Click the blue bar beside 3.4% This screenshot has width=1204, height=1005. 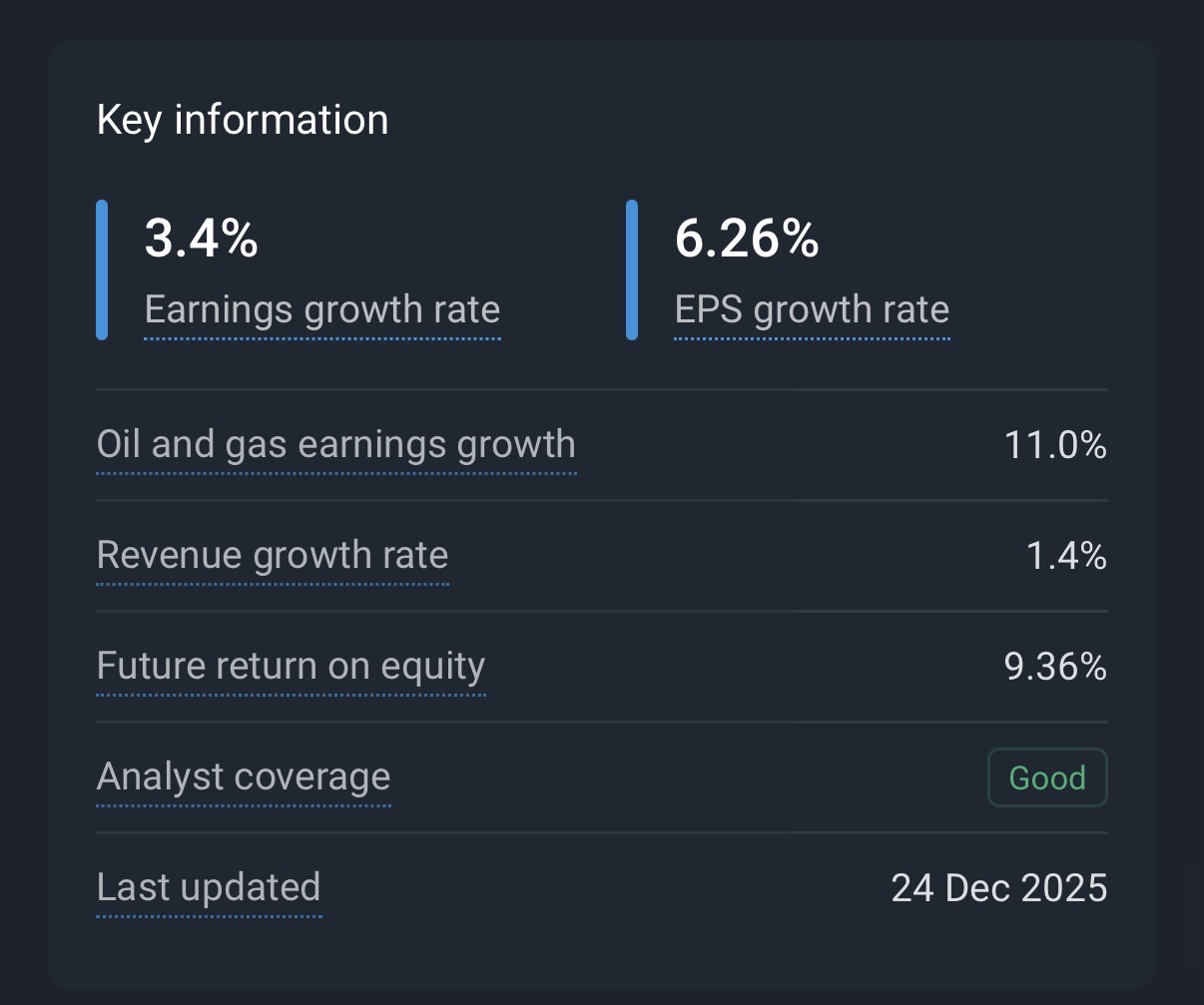point(102,270)
